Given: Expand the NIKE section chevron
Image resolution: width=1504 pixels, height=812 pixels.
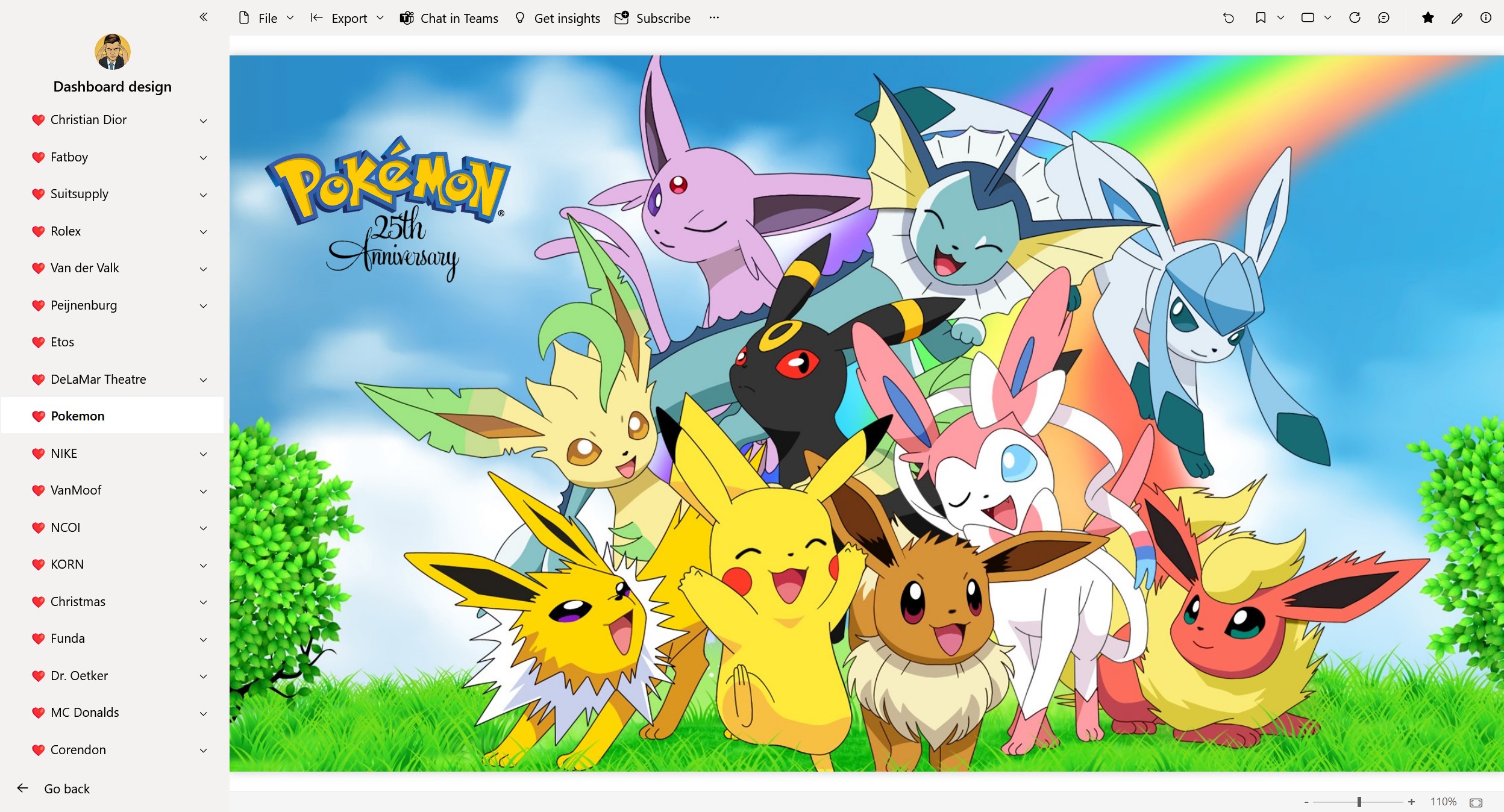Looking at the screenshot, I should pos(203,454).
